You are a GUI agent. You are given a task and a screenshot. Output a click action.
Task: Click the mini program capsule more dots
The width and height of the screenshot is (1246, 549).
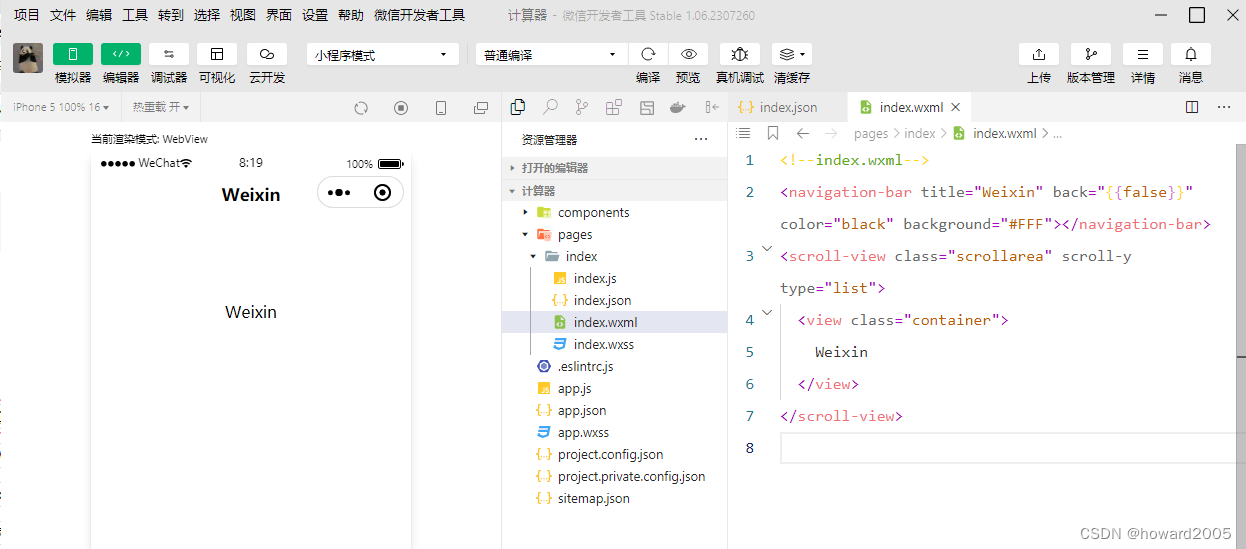(x=339, y=193)
